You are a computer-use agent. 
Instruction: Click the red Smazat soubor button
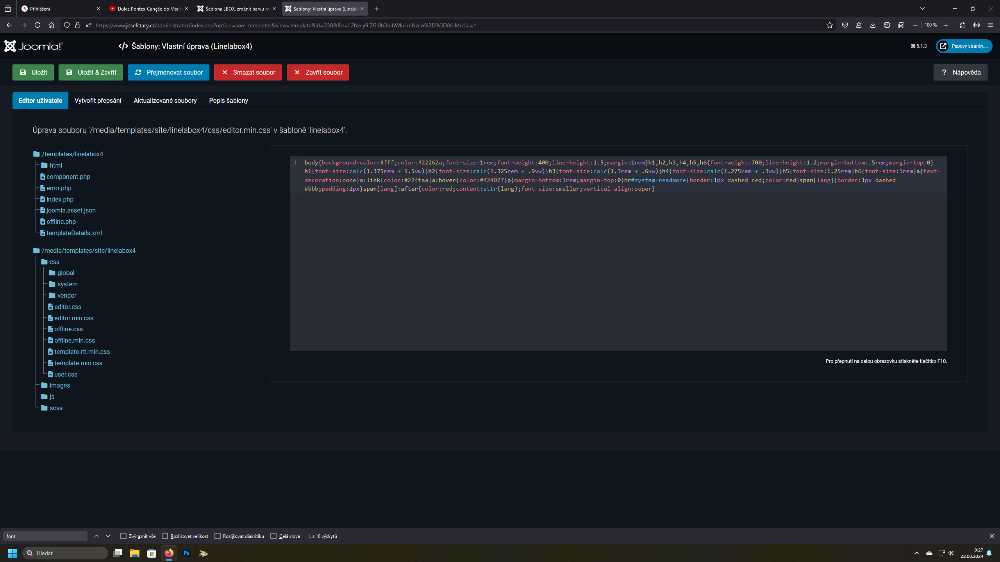(247, 72)
